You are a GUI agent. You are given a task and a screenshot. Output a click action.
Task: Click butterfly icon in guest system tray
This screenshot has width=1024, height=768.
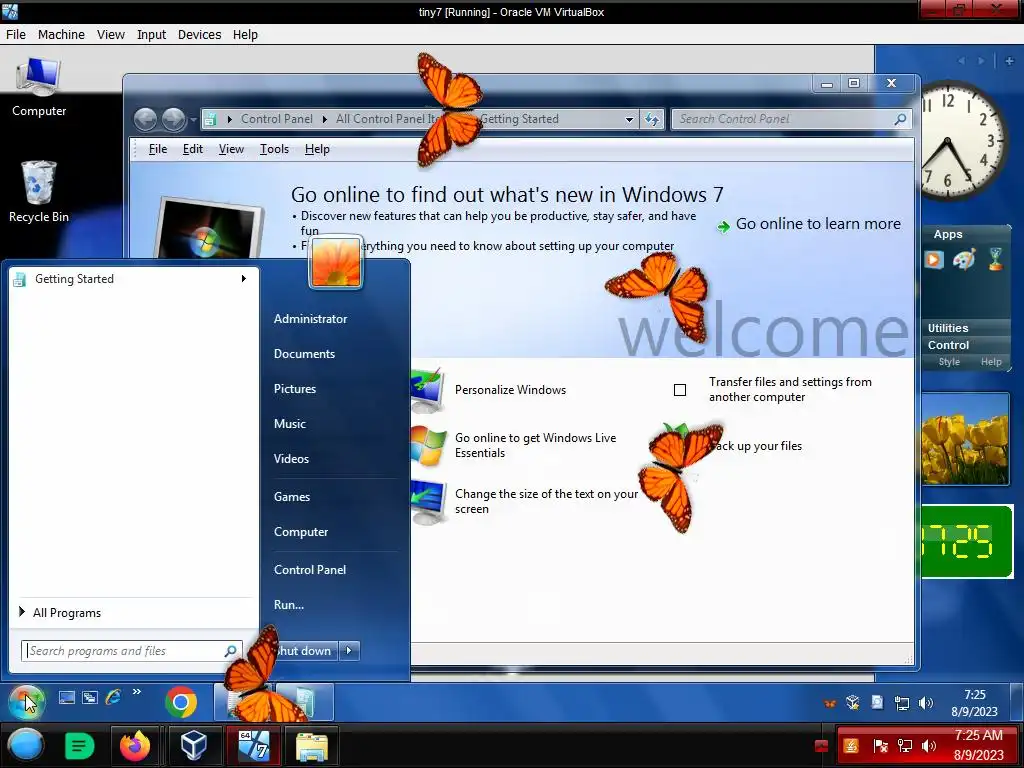pos(829,703)
